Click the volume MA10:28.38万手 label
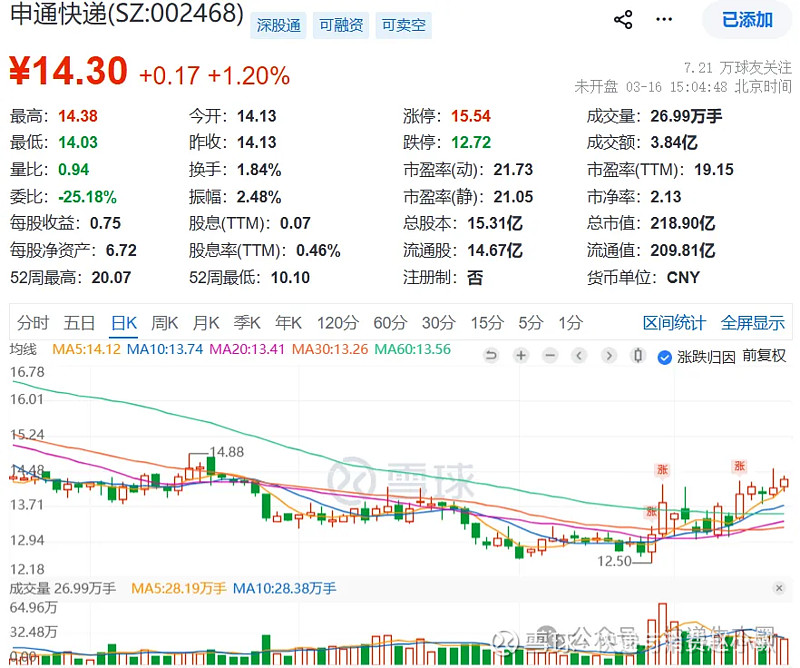Image resolution: width=800 pixels, height=668 pixels. pyautogui.click(x=285, y=588)
